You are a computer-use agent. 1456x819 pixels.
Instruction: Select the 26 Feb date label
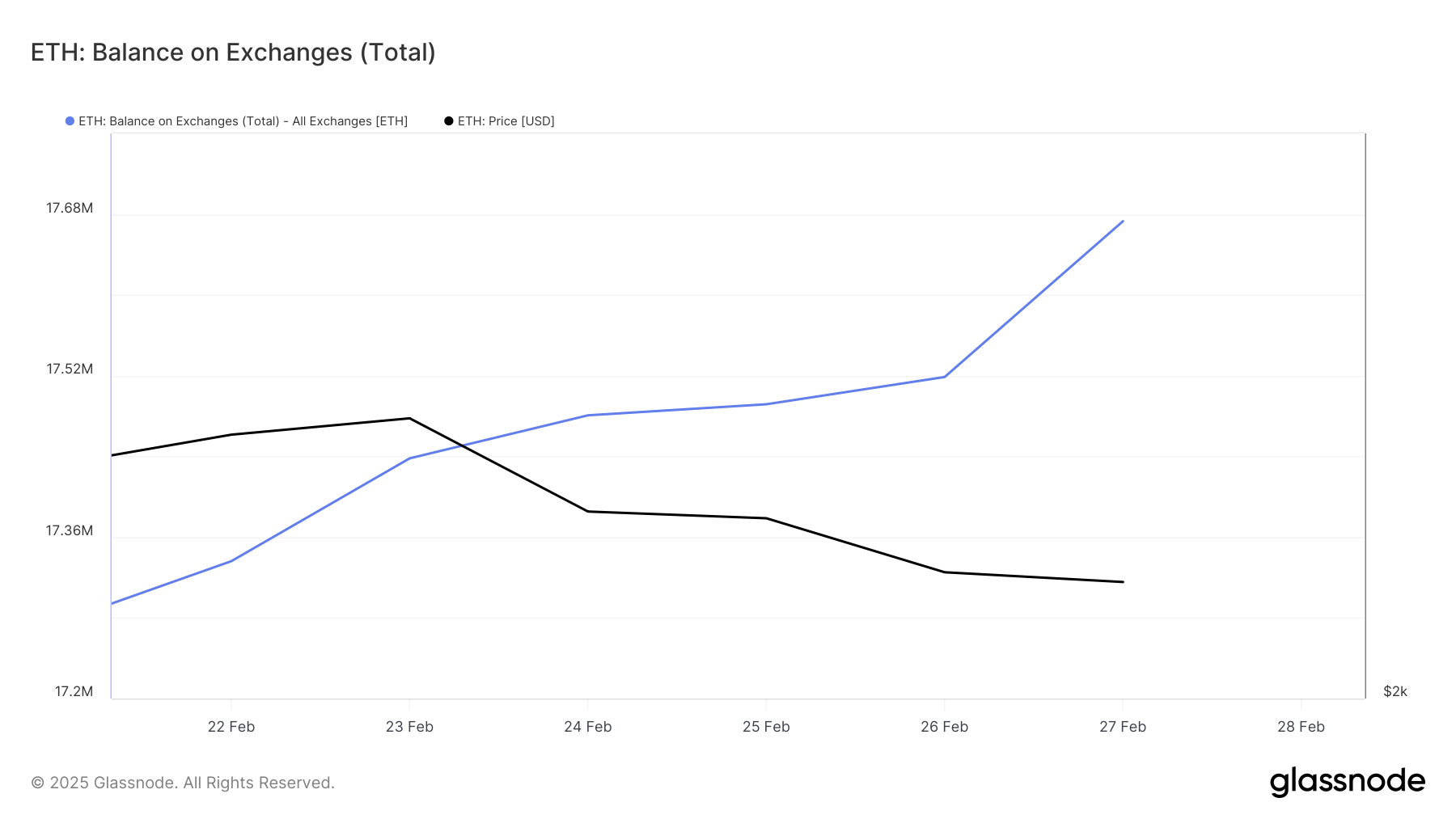coord(944,727)
